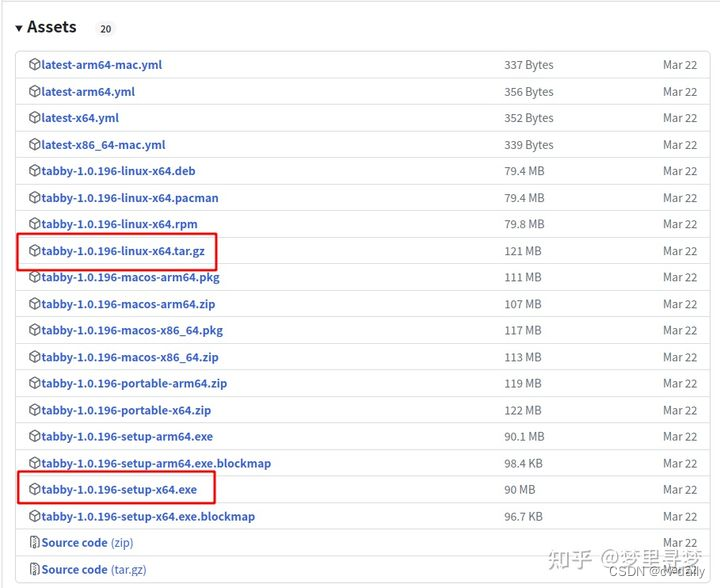Click the 111 MB size value
Screen dimensions: 720x588
pyautogui.click(x=523, y=277)
